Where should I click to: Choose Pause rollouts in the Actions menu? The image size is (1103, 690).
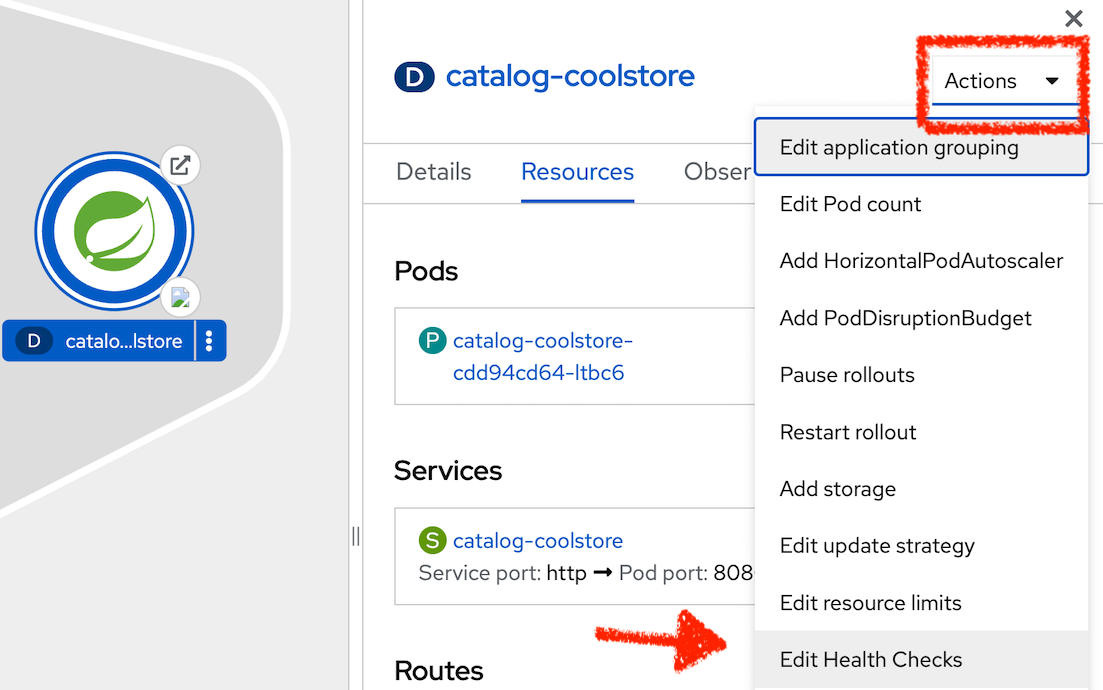pos(847,375)
